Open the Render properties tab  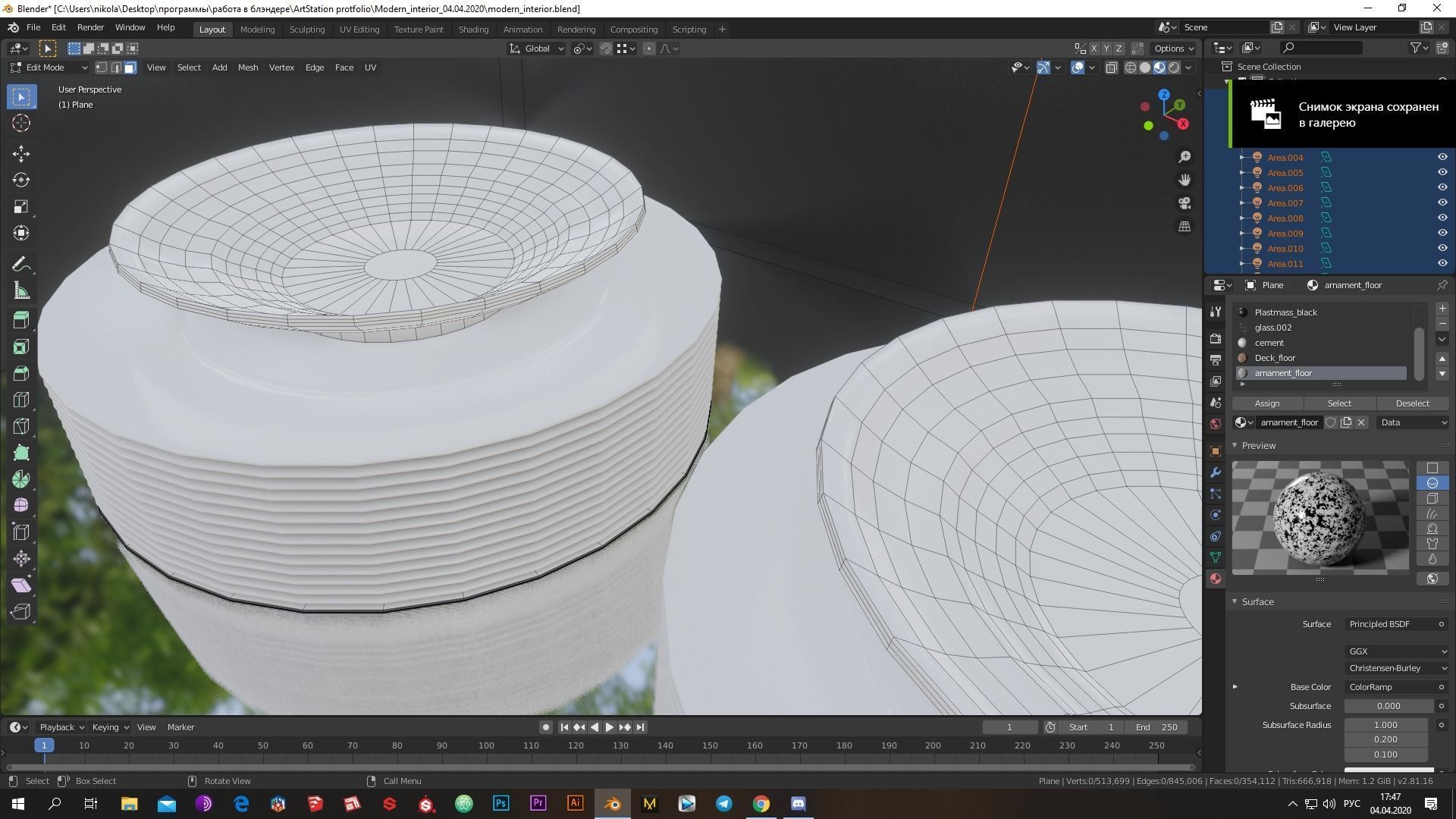coord(1216,338)
